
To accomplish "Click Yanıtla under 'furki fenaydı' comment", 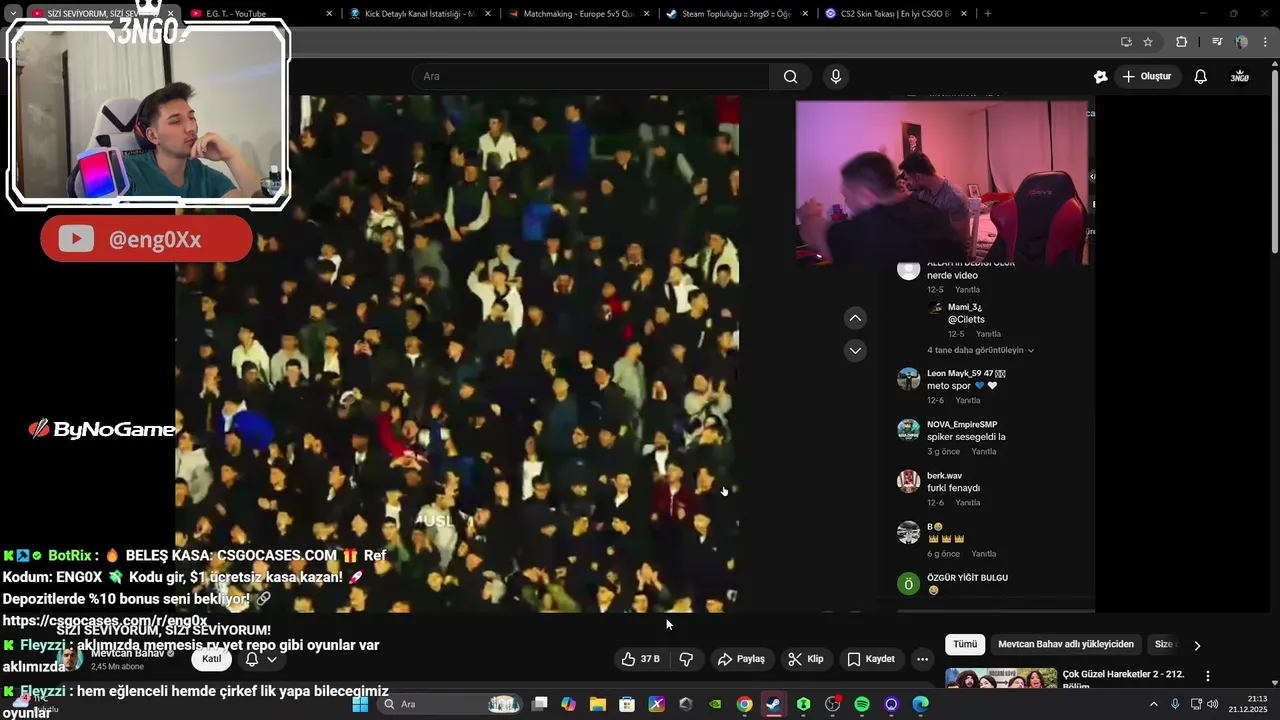I will click(x=967, y=503).
